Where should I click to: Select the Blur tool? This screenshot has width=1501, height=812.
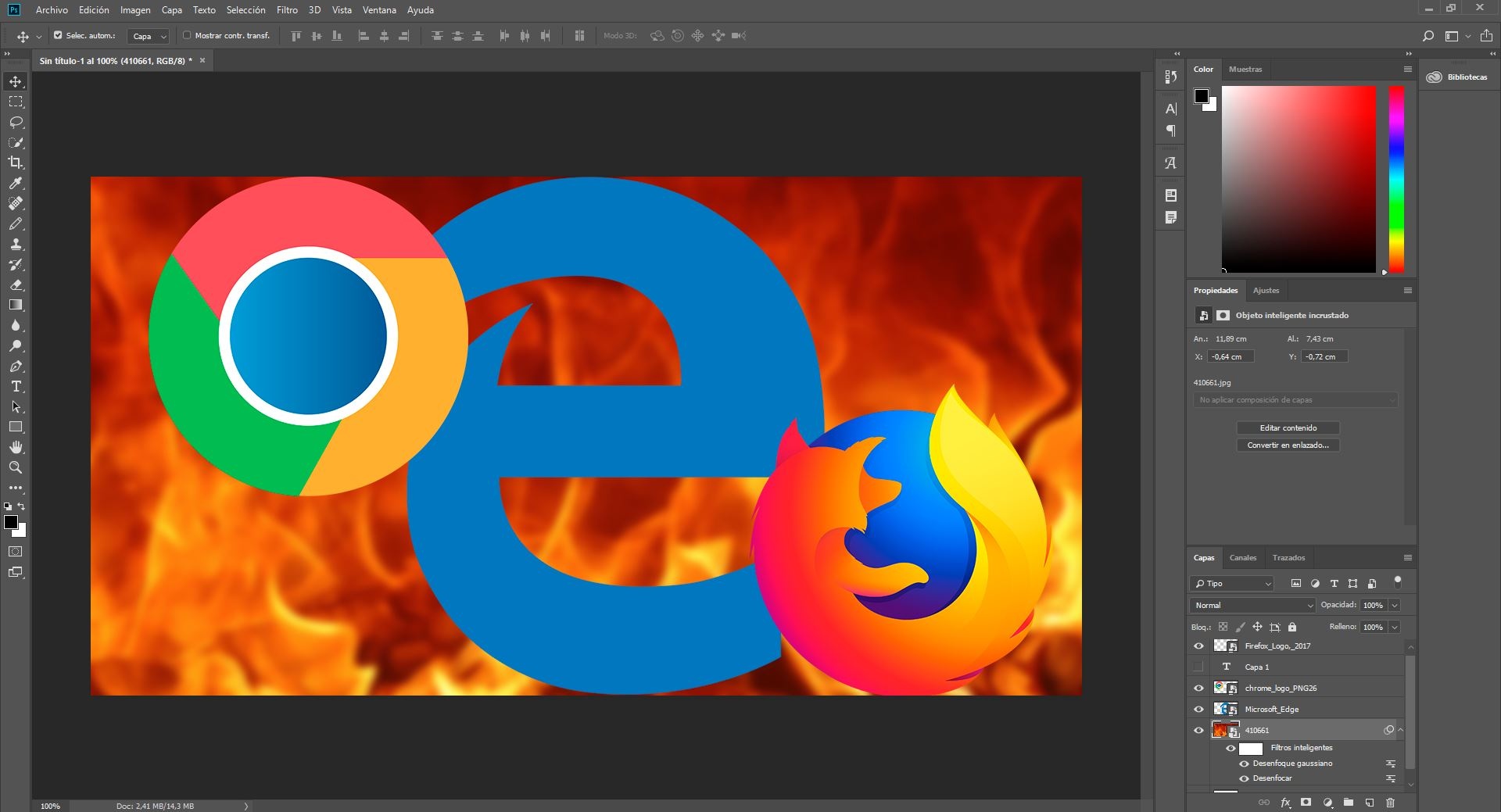(16, 325)
